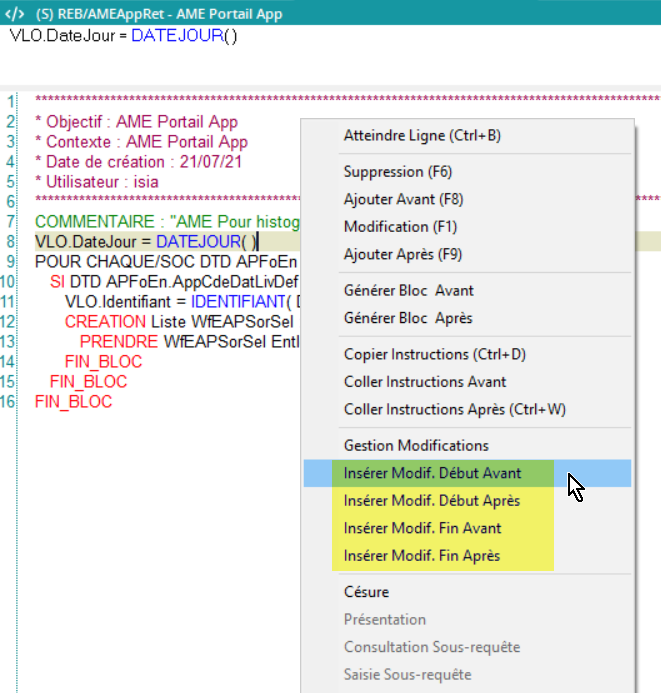
Task: Choose 'Ajouter Après (F9)' option
Action: (x=403, y=254)
